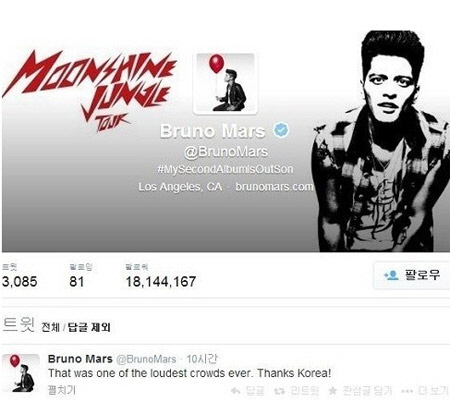Click the red balloon profile picture
450x402 pixels.
point(225,83)
